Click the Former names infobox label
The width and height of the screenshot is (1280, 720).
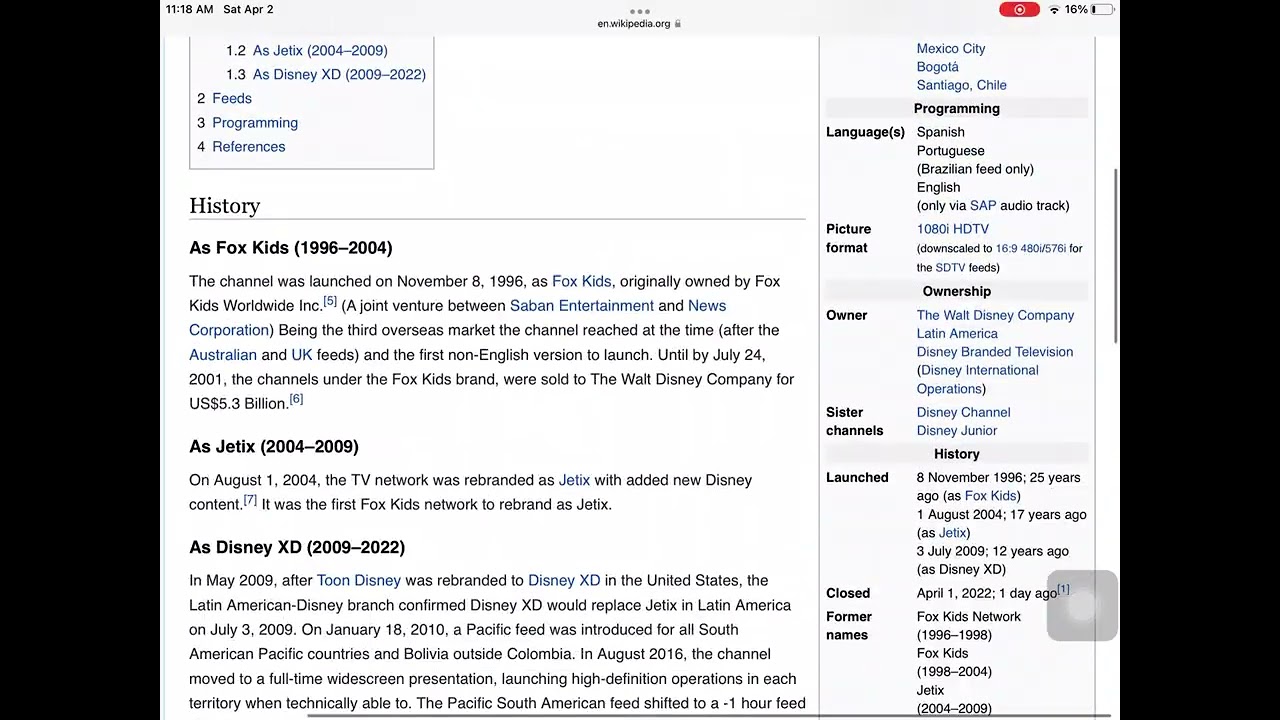[x=849, y=625]
